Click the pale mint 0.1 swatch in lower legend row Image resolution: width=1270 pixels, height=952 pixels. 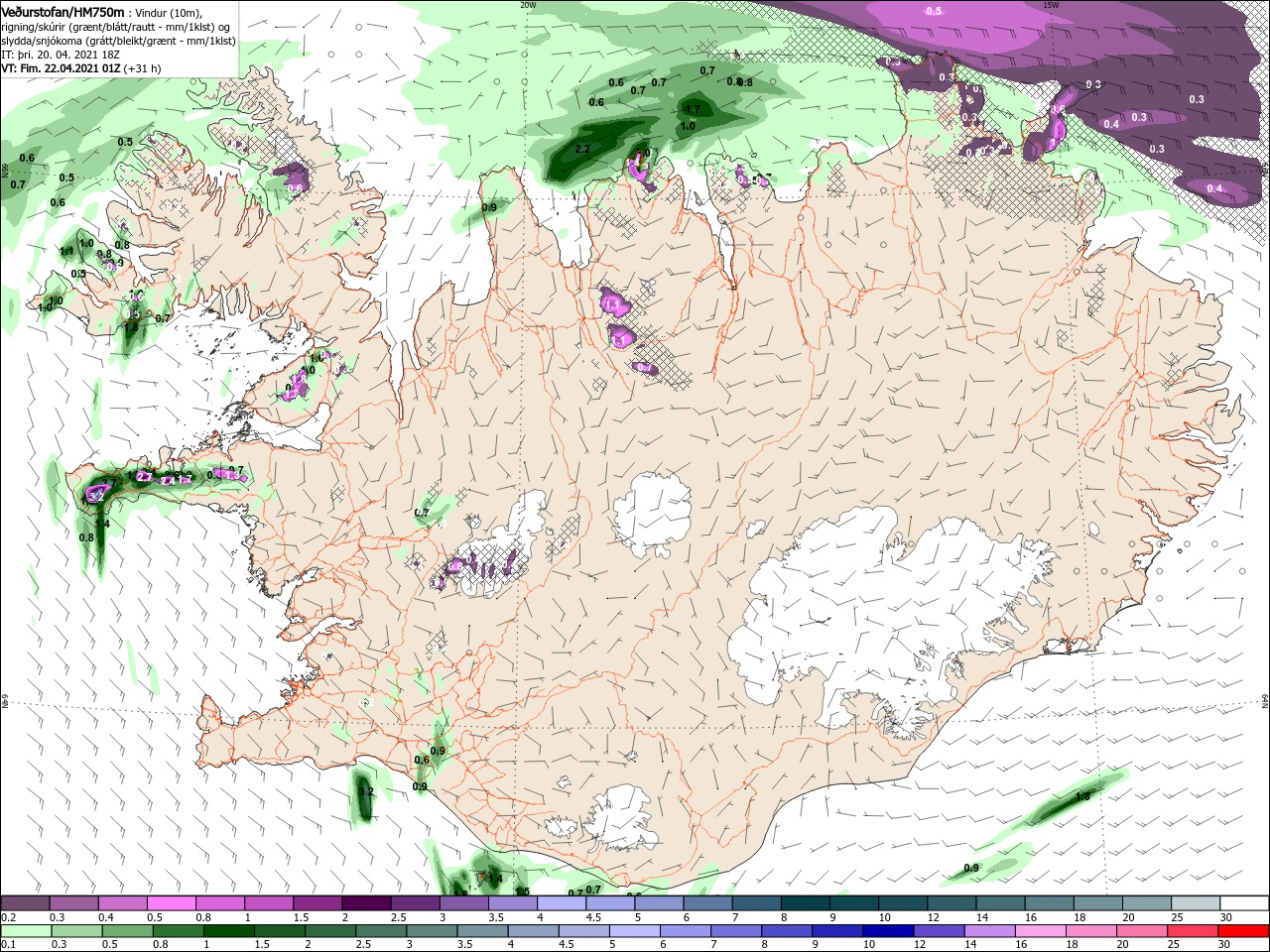(25, 931)
